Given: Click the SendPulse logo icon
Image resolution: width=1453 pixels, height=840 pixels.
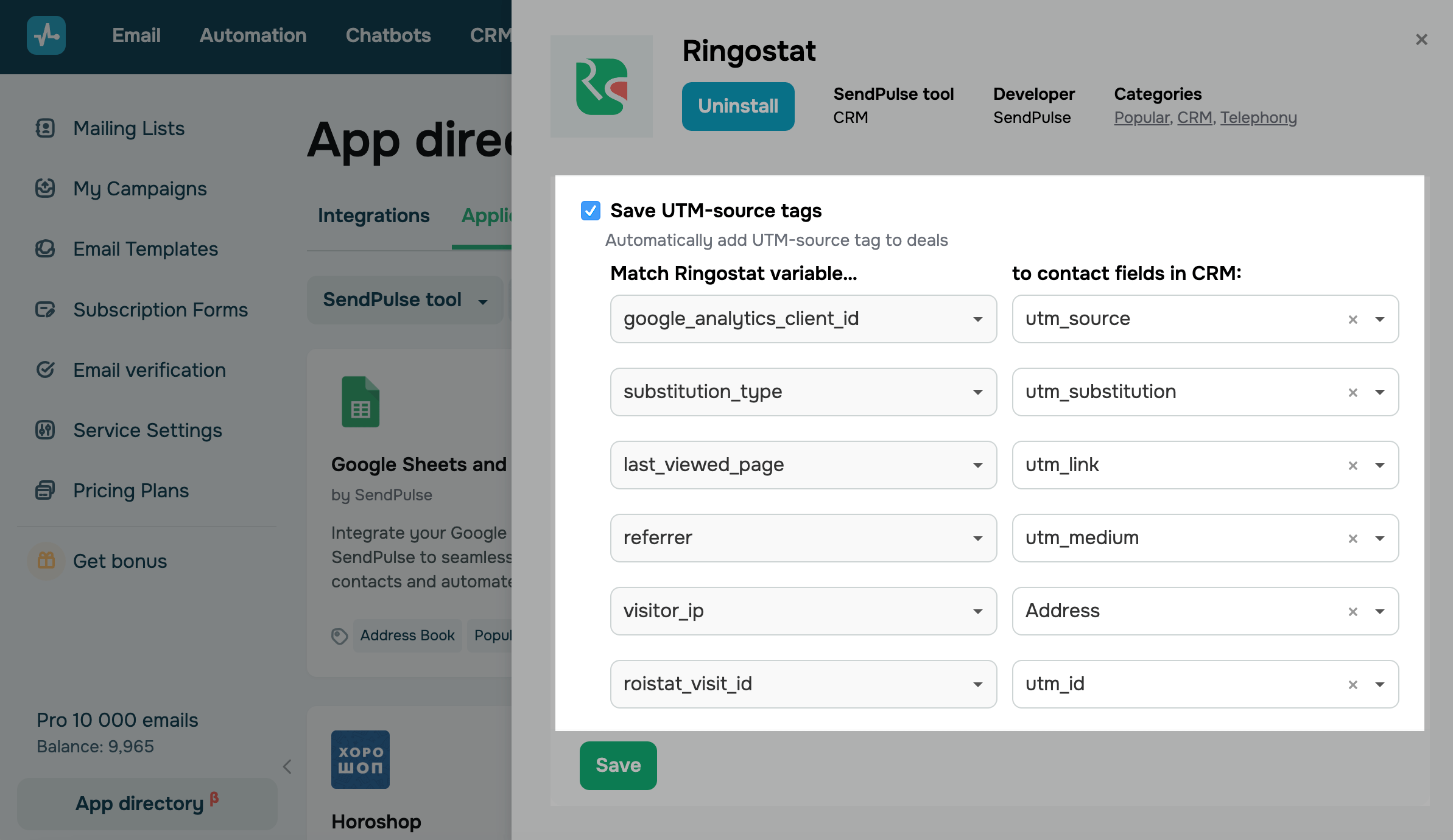Looking at the screenshot, I should coord(46,35).
